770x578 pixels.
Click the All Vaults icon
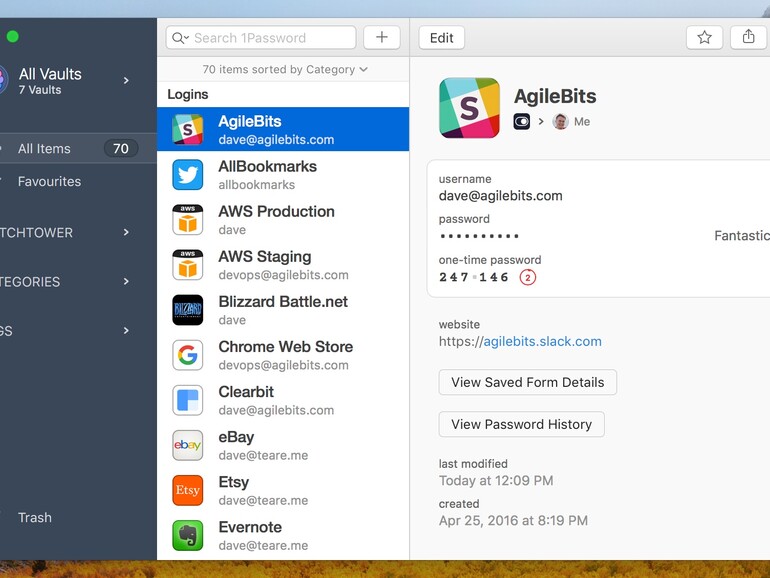pyautogui.click(x=3, y=80)
